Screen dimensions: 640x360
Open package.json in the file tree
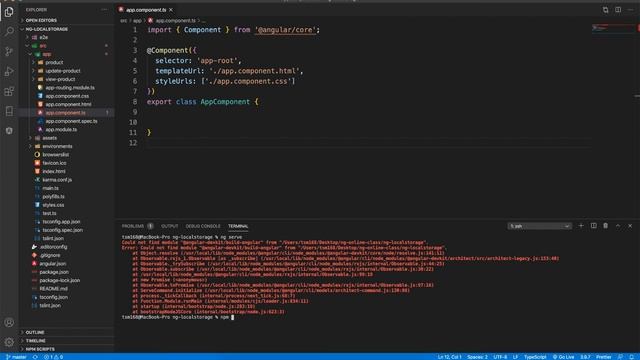tap(54, 272)
